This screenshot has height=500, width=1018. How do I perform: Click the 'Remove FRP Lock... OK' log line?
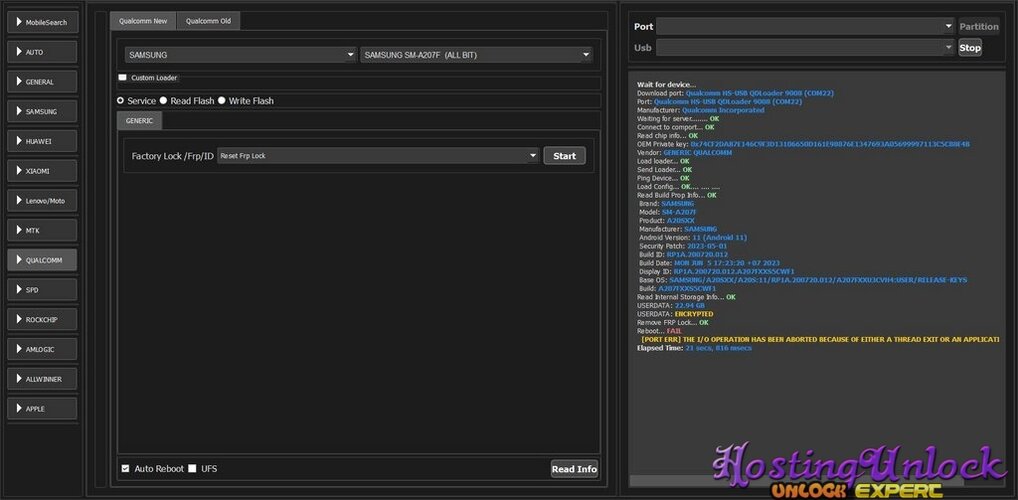tap(673, 322)
